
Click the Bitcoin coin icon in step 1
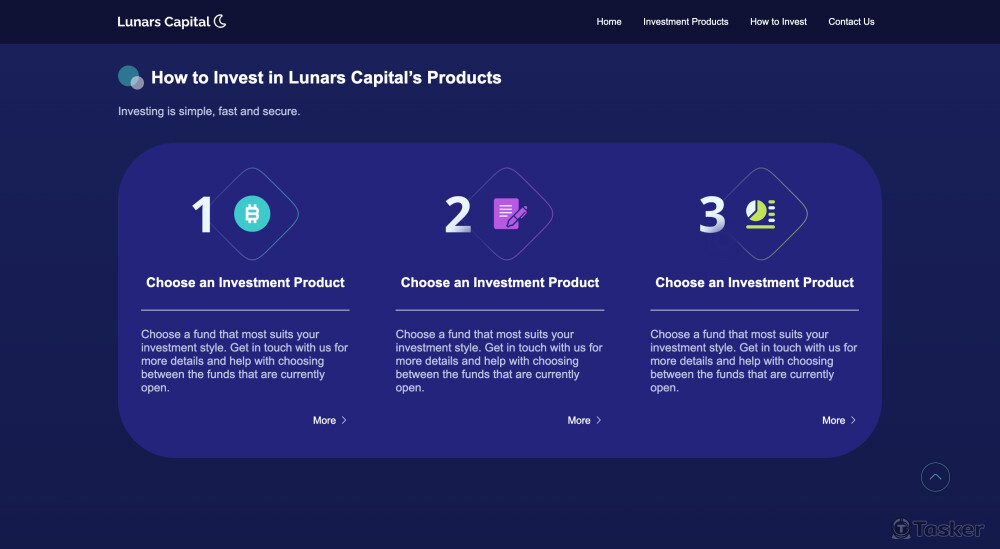tap(252, 213)
